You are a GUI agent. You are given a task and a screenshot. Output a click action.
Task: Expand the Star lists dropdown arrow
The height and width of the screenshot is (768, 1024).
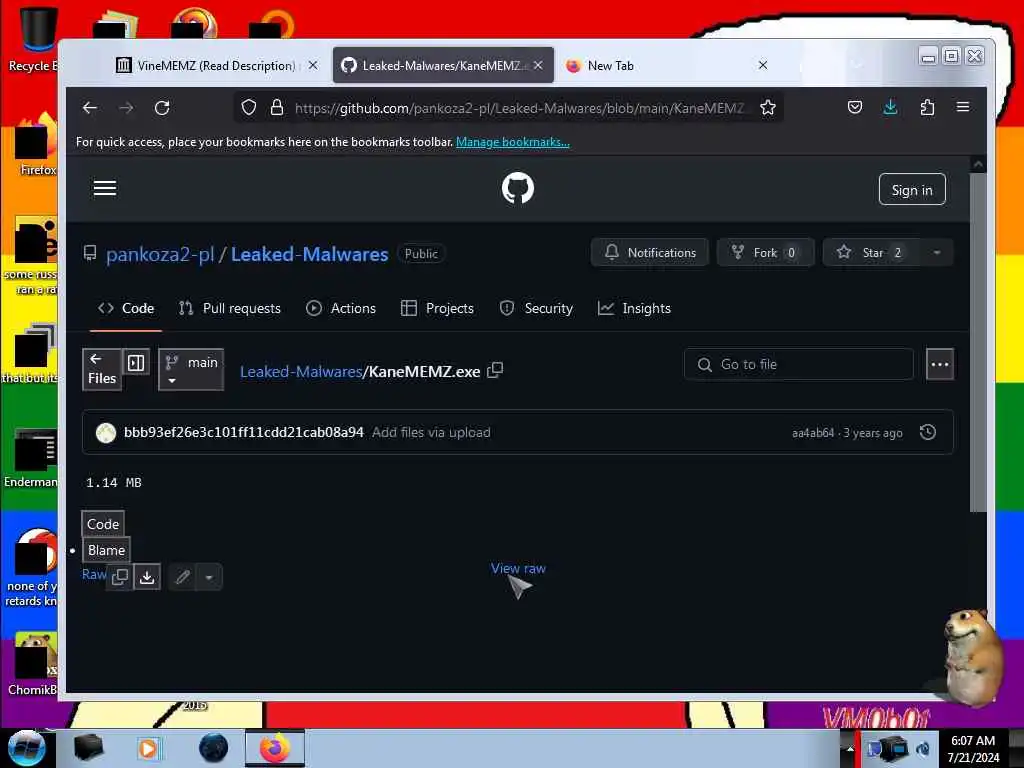click(937, 253)
